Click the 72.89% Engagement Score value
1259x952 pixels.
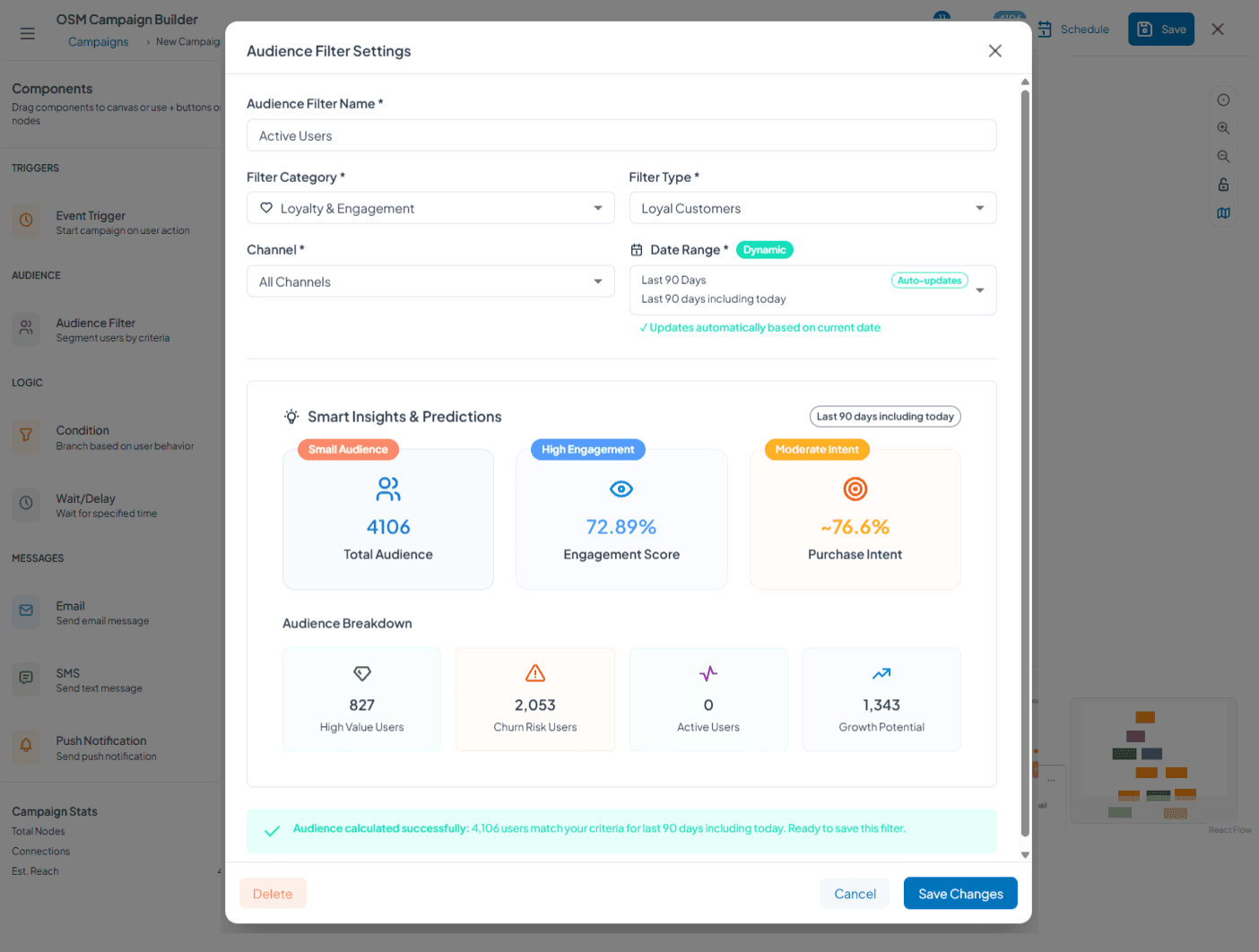tap(621, 527)
